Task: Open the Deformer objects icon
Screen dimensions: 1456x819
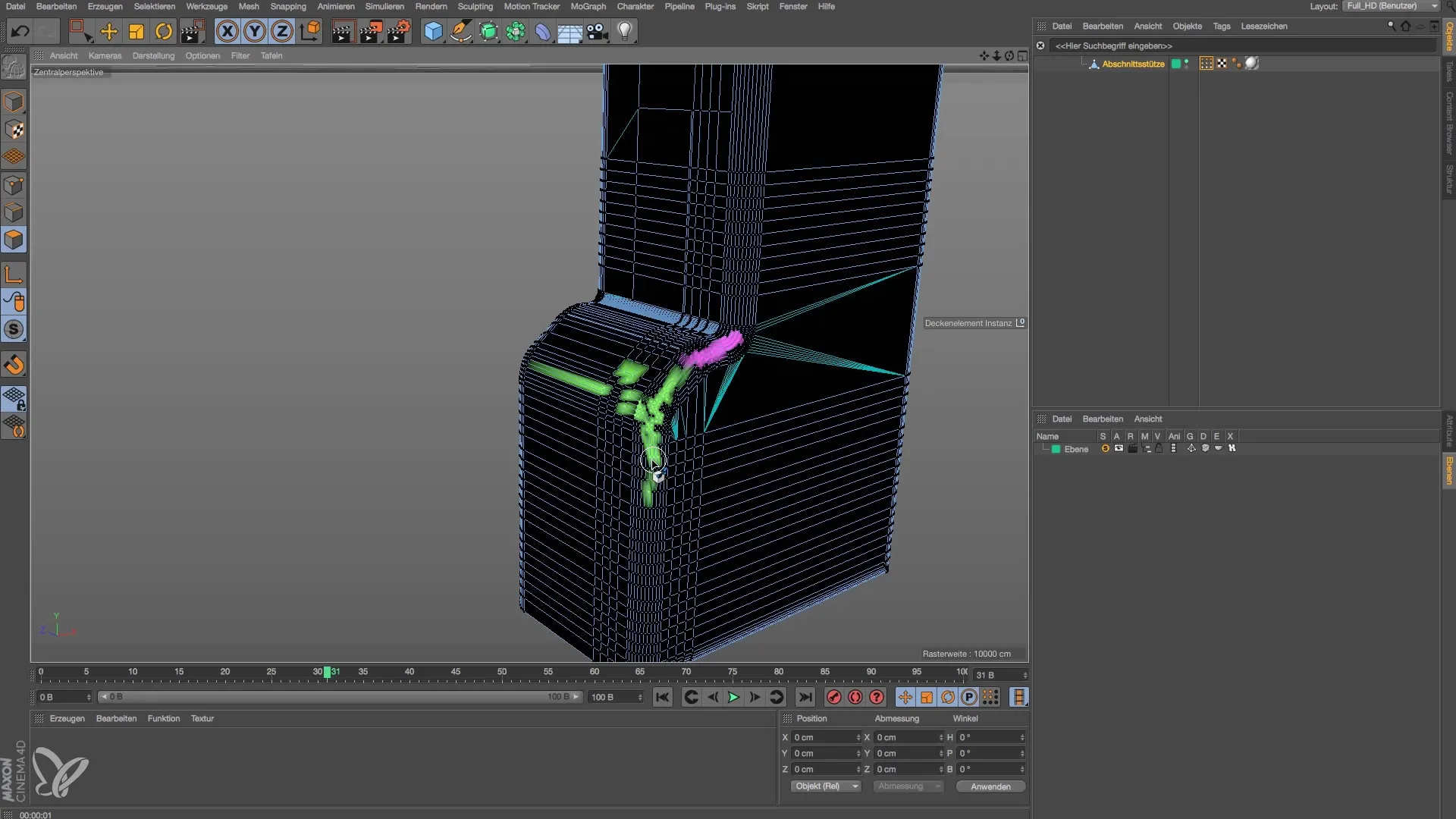Action: pyautogui.click(x=543, y=31)
